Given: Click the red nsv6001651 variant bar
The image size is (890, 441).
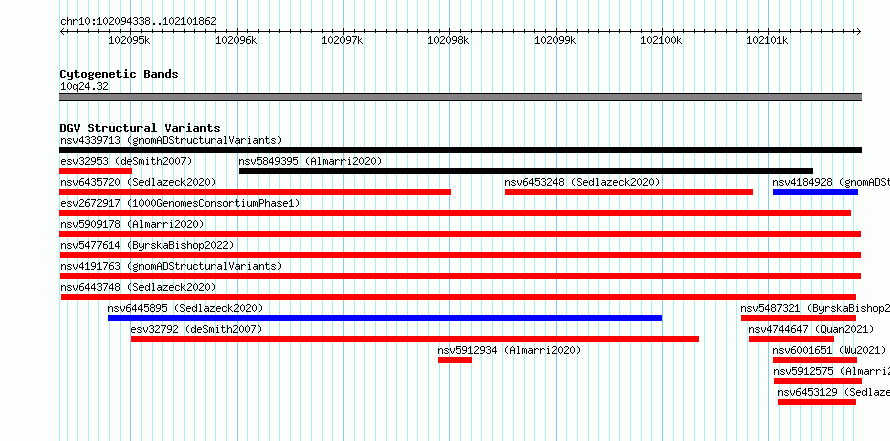Looking at the screenshot, I should click(x=815, y=360).
